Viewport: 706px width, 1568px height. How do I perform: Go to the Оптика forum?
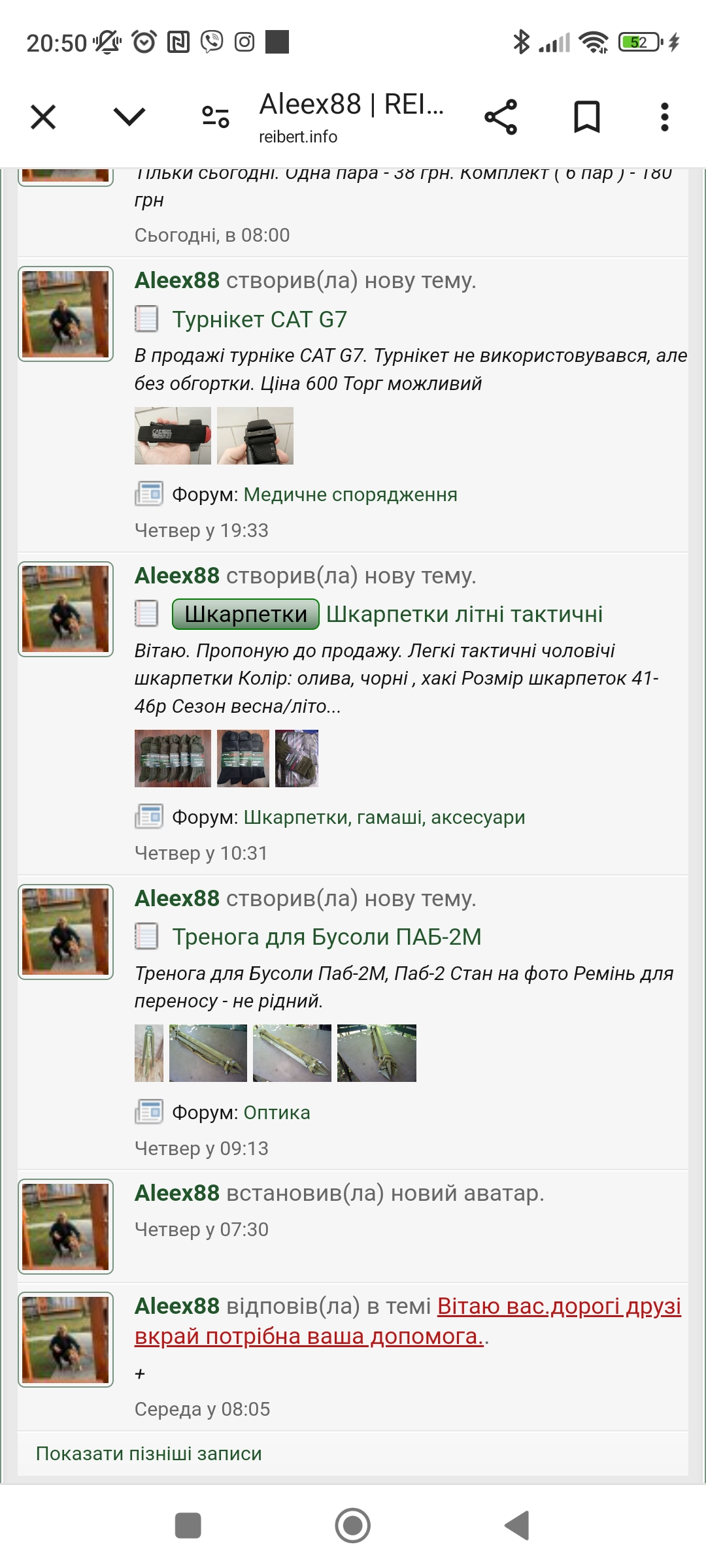tap(277, 1113)
